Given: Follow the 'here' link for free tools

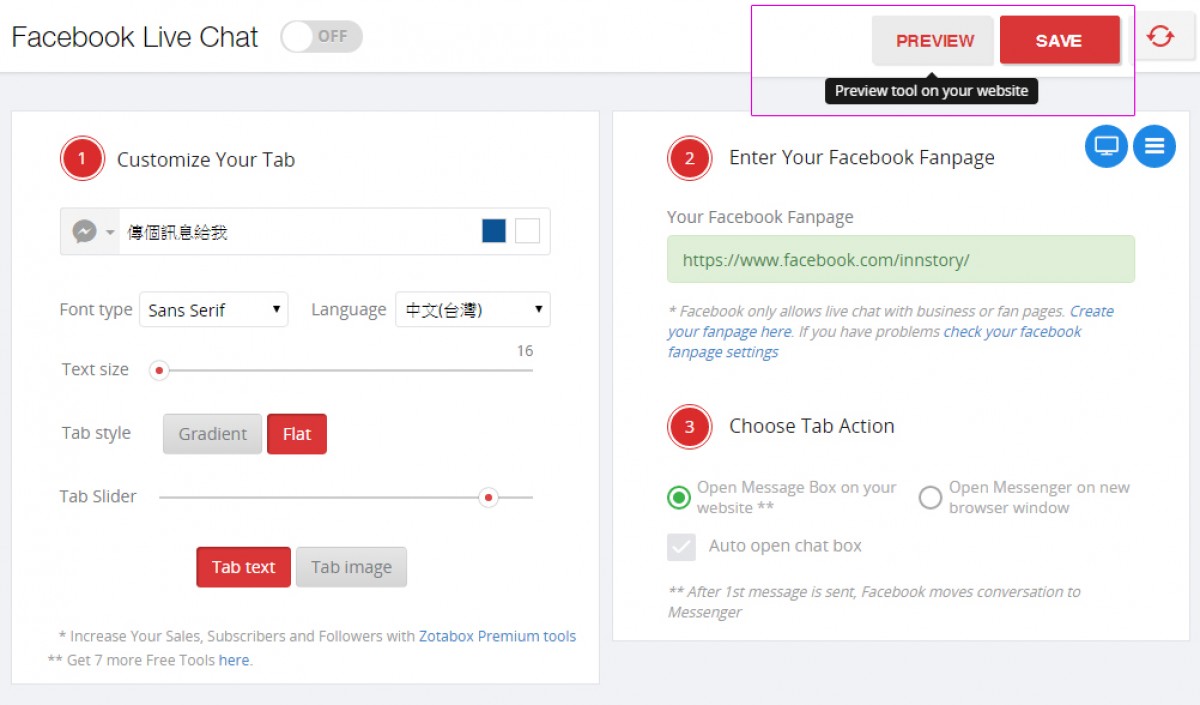Looking at the screenshot, I should (234, 660).
